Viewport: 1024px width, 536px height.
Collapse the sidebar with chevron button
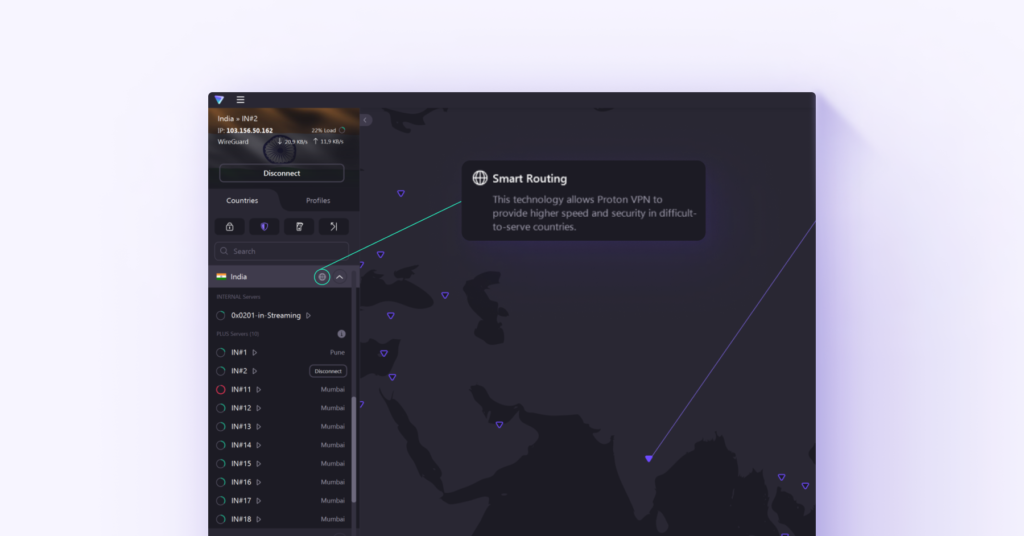[366, 120]
